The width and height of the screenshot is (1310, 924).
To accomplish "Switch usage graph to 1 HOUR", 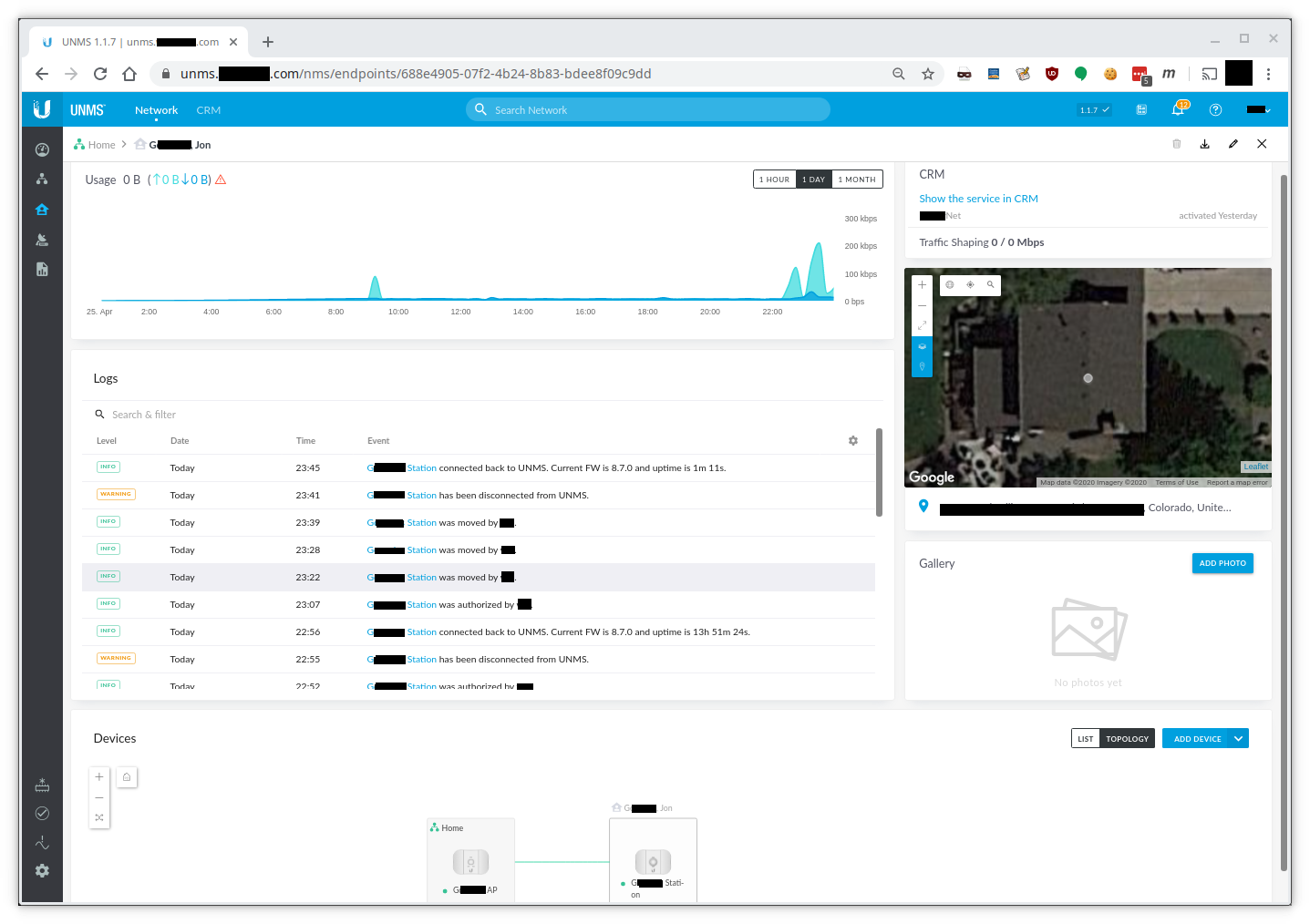I will [774, 180].
